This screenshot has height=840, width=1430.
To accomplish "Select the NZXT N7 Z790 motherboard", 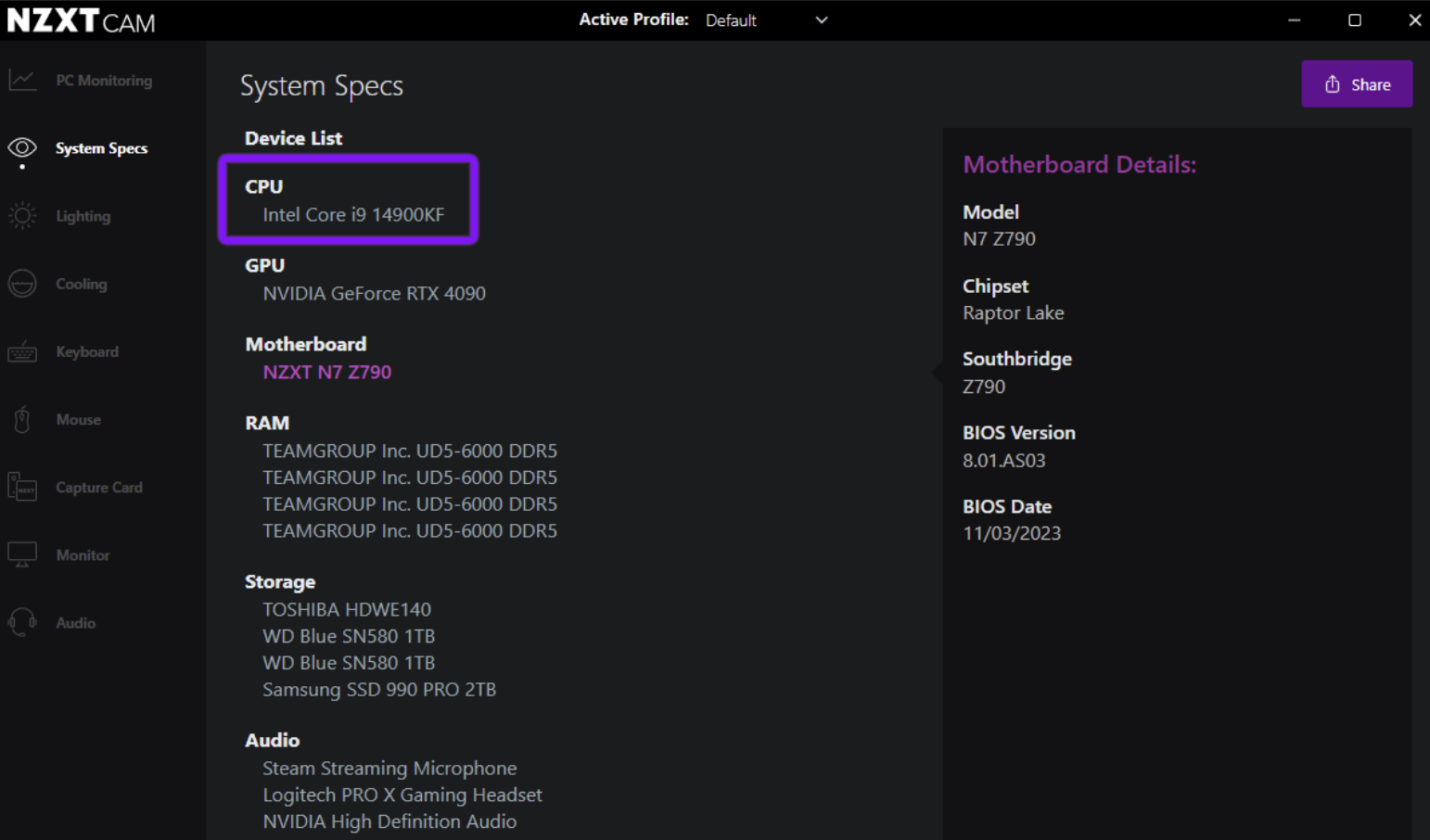I will click(326, 373).
